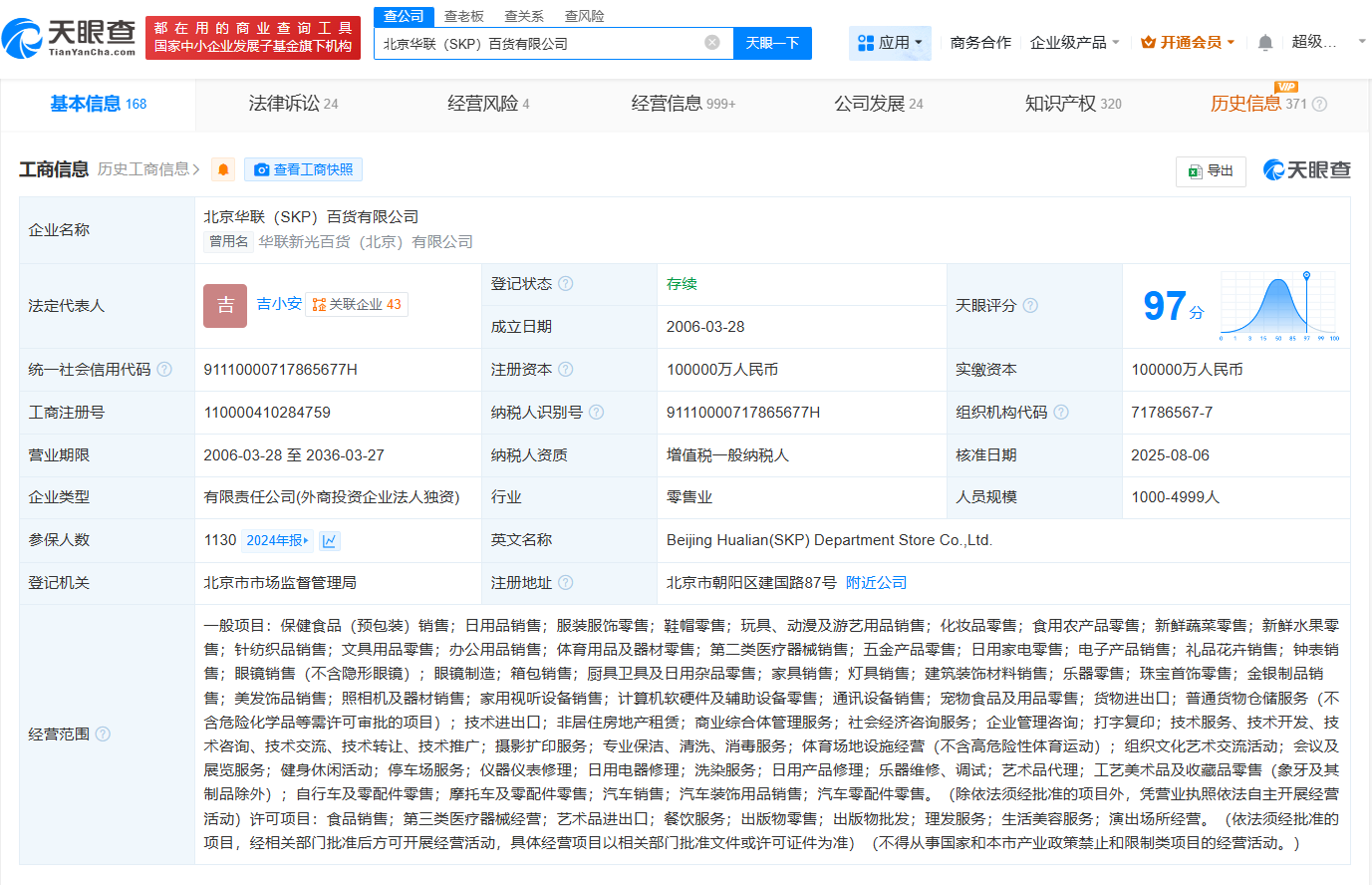
Task: Open the 应用 dropdown menu
Action: (x=891, y=43)
